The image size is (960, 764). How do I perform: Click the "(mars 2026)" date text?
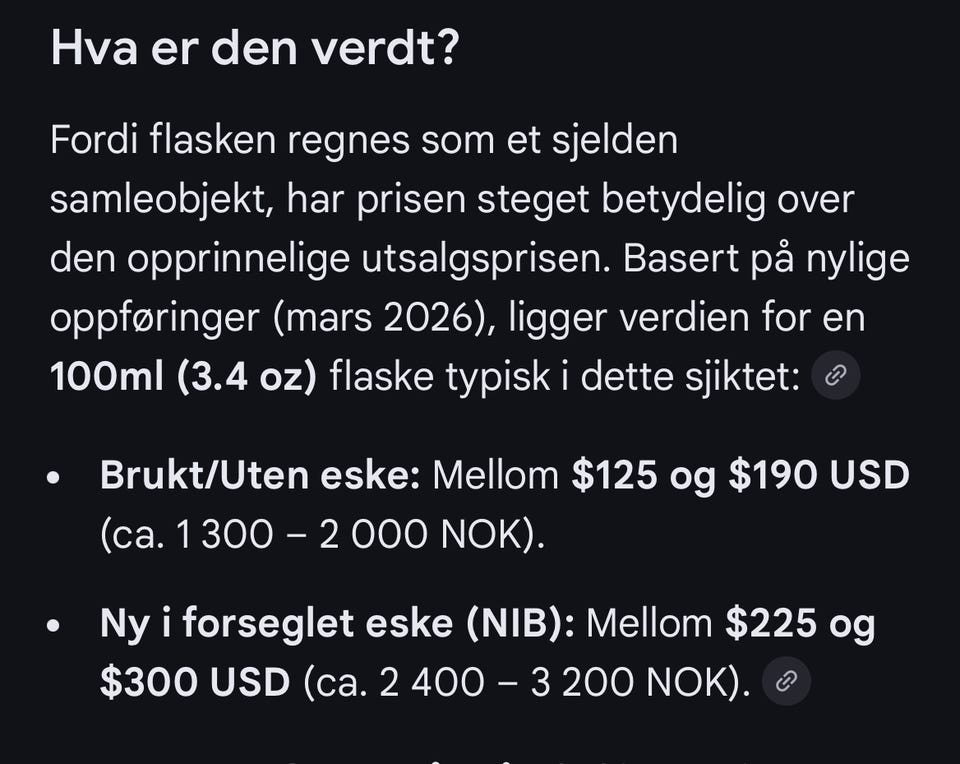pos(383,318)
